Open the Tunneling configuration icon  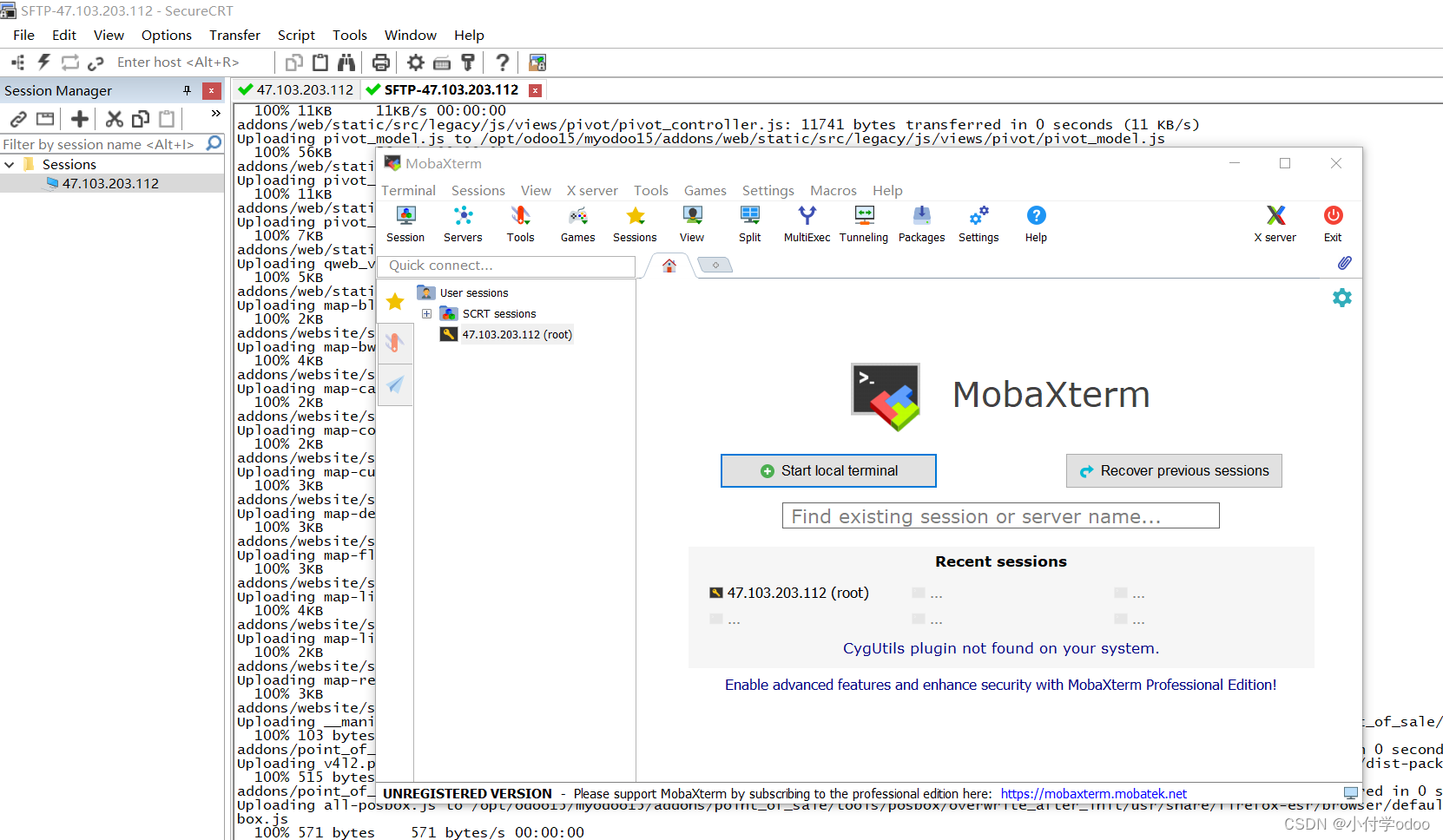(863, 223)
